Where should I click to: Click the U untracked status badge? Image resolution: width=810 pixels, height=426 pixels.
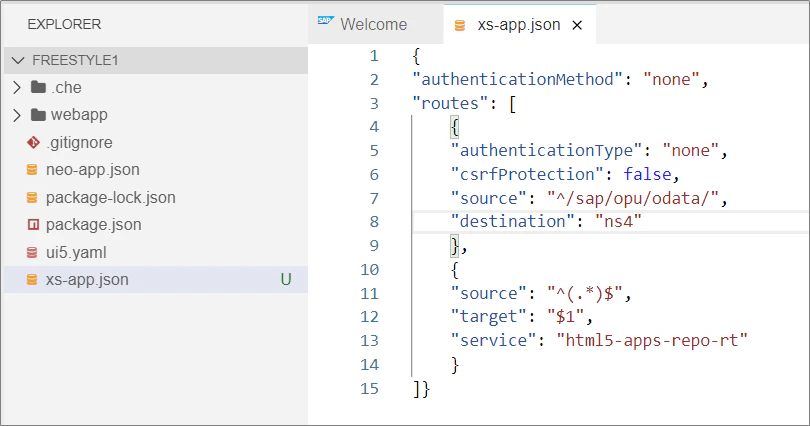point(286,279)
